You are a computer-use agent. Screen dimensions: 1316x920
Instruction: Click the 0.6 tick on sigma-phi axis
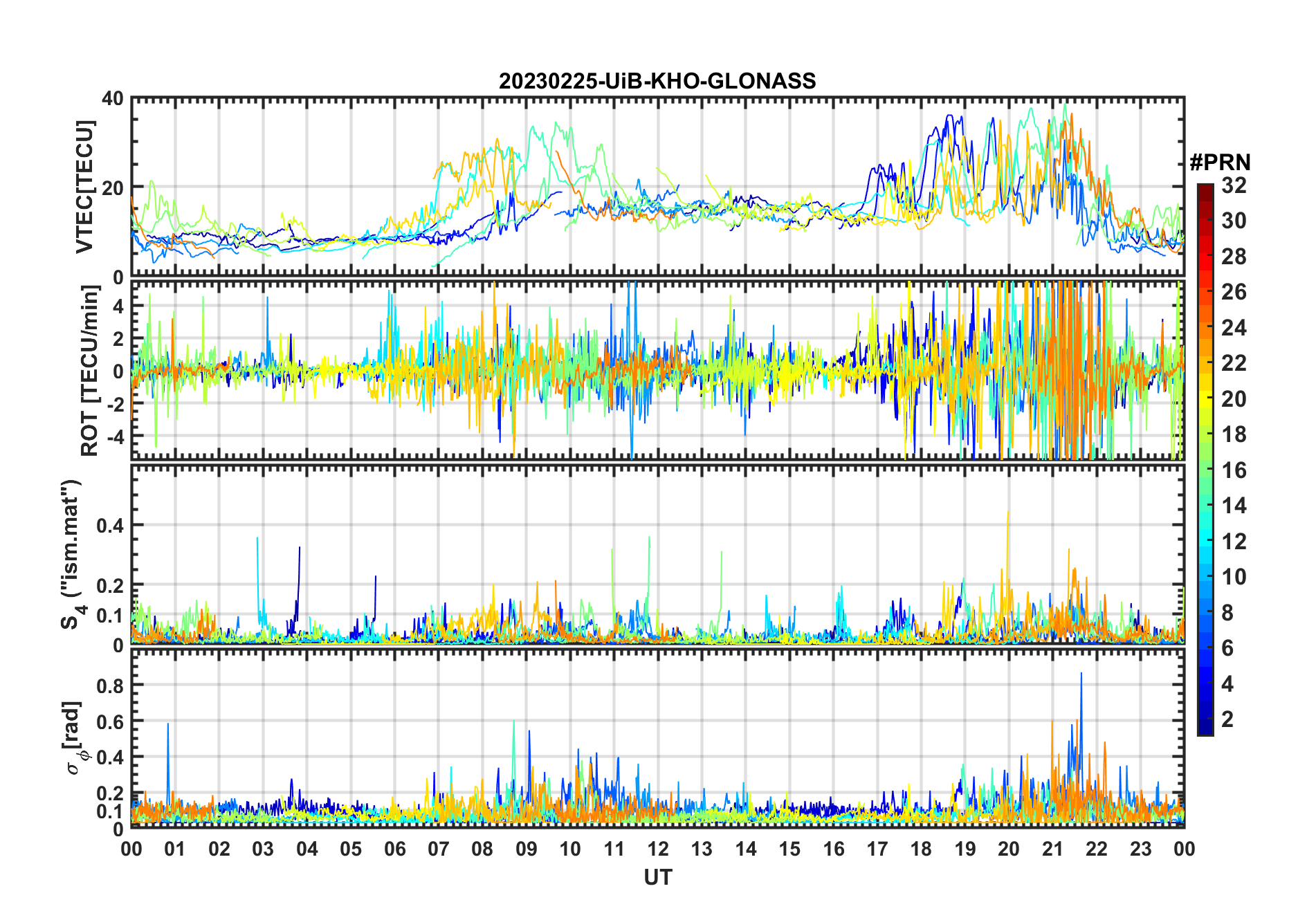pos(110,721)
